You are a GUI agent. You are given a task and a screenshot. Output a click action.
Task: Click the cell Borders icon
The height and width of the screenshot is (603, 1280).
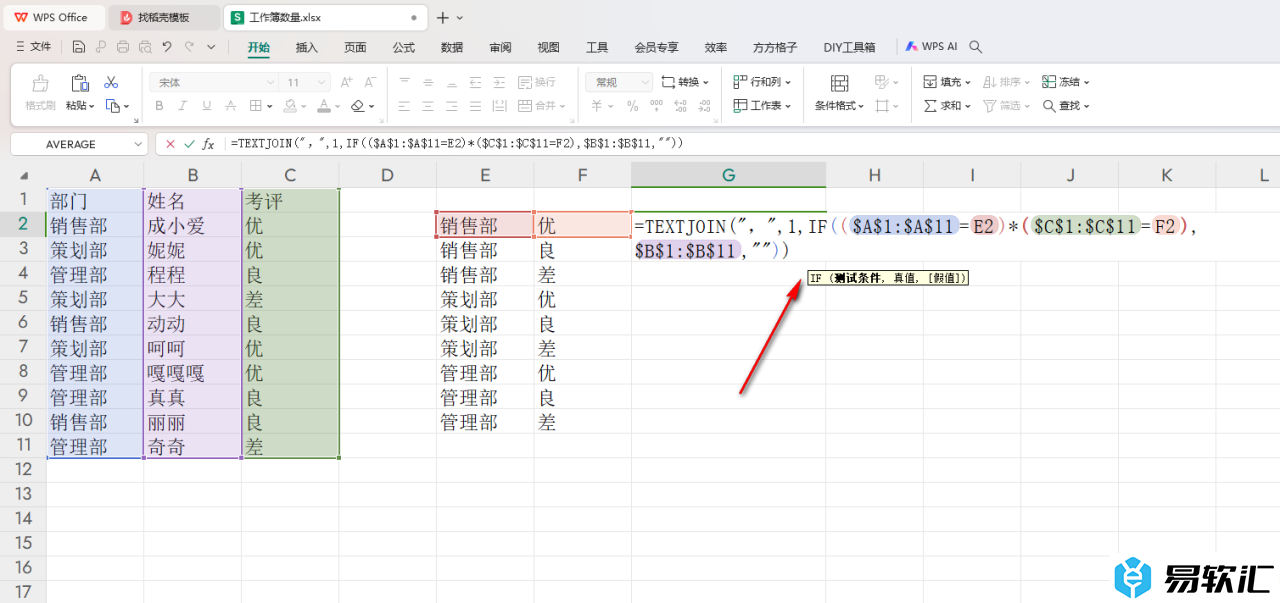click(255, 106)
